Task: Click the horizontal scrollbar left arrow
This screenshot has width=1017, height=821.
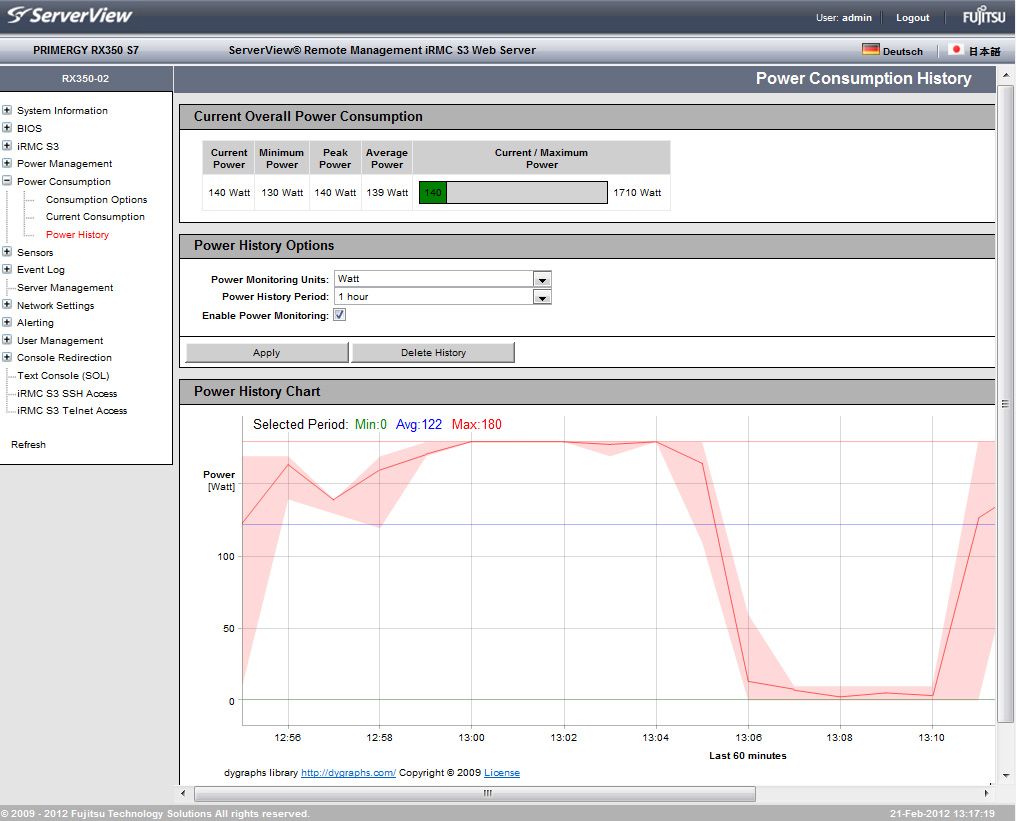Action: coord(183,793)
